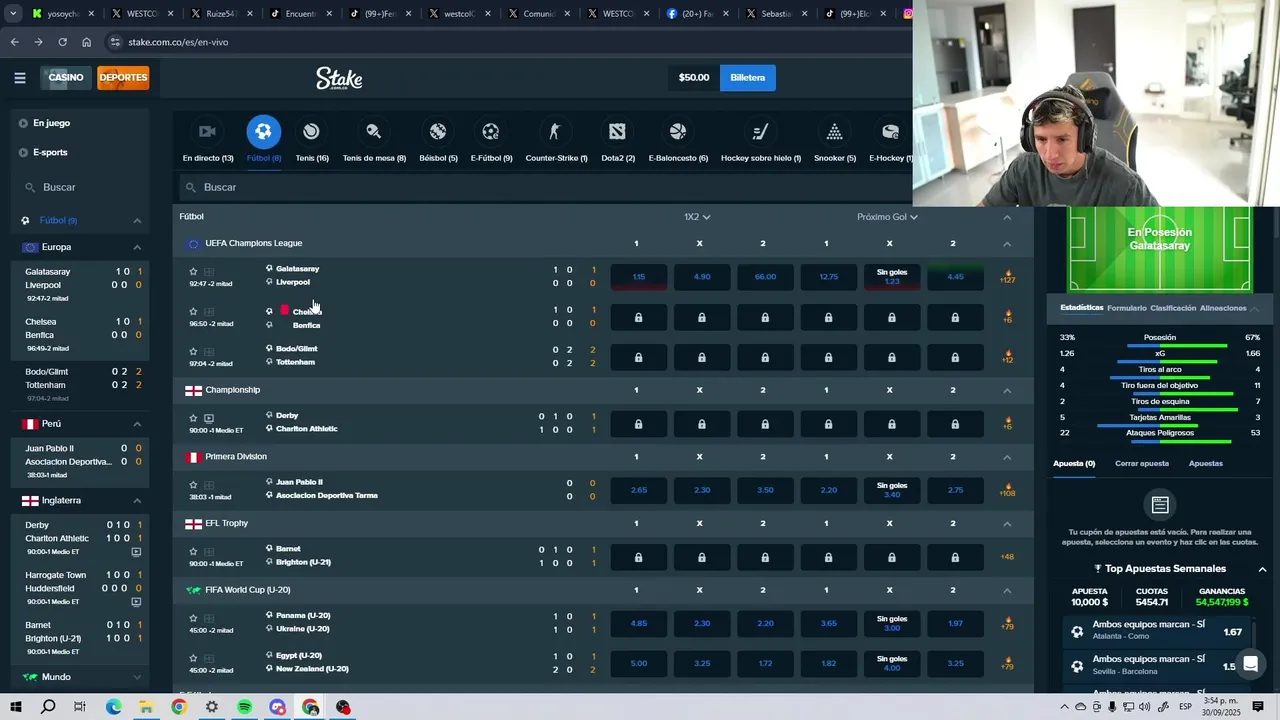Viewport: 1280px width, 720px height.
Task: Select the Hockey sobre hielo icon
Action: [760, 132]
